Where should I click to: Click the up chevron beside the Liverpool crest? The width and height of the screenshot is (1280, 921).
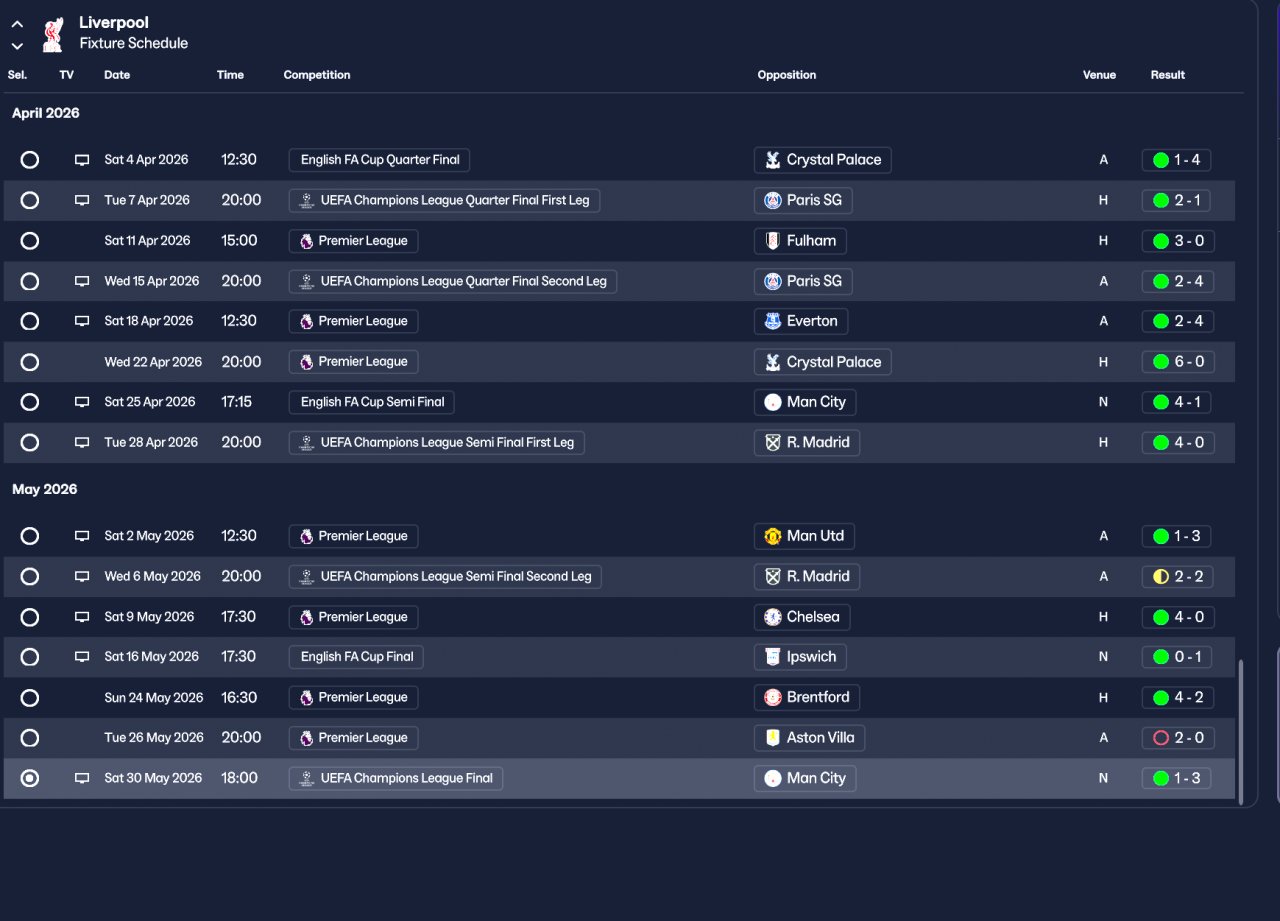pos(17,24)
